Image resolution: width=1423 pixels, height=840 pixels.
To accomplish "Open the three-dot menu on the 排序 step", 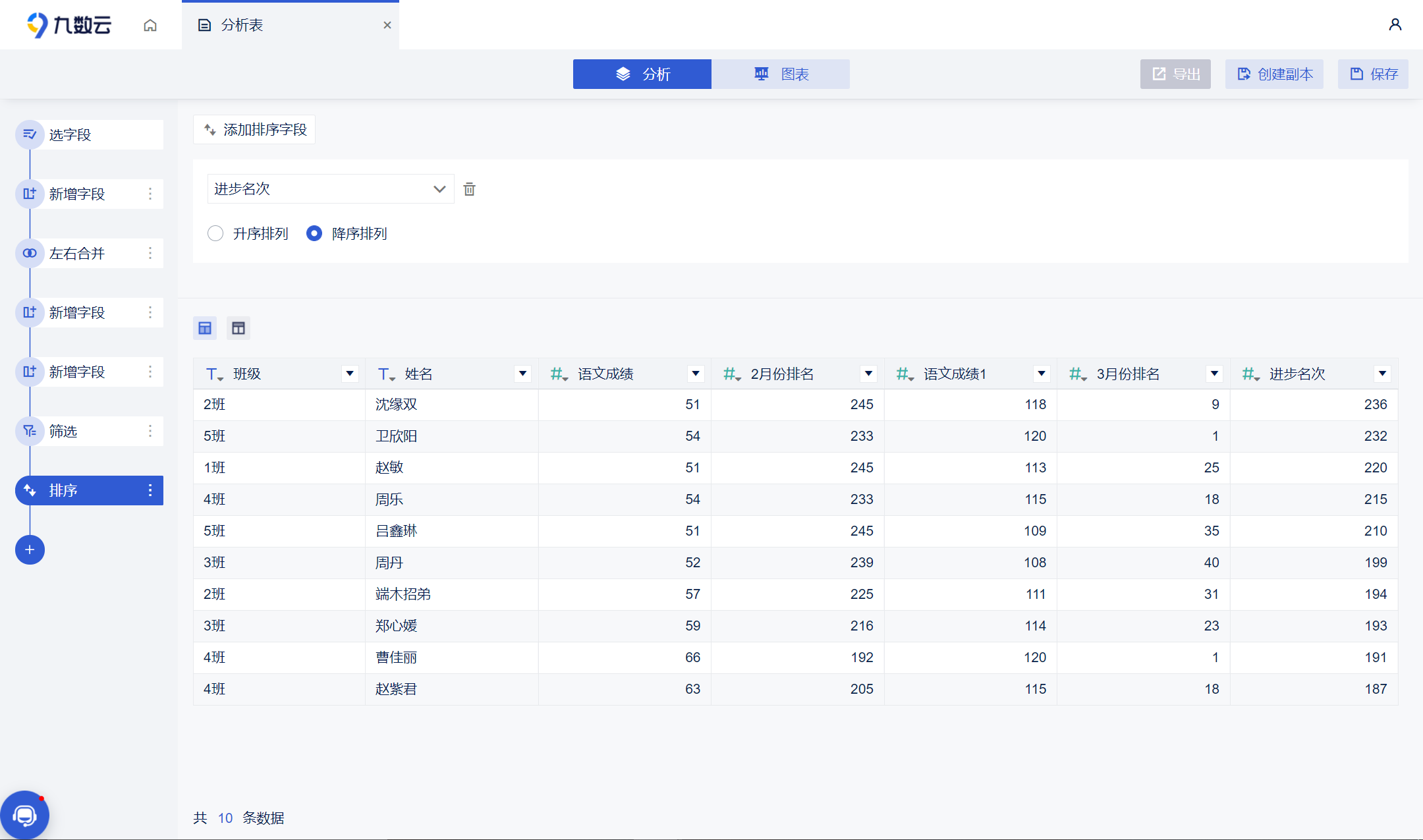I will pos(150,490).
